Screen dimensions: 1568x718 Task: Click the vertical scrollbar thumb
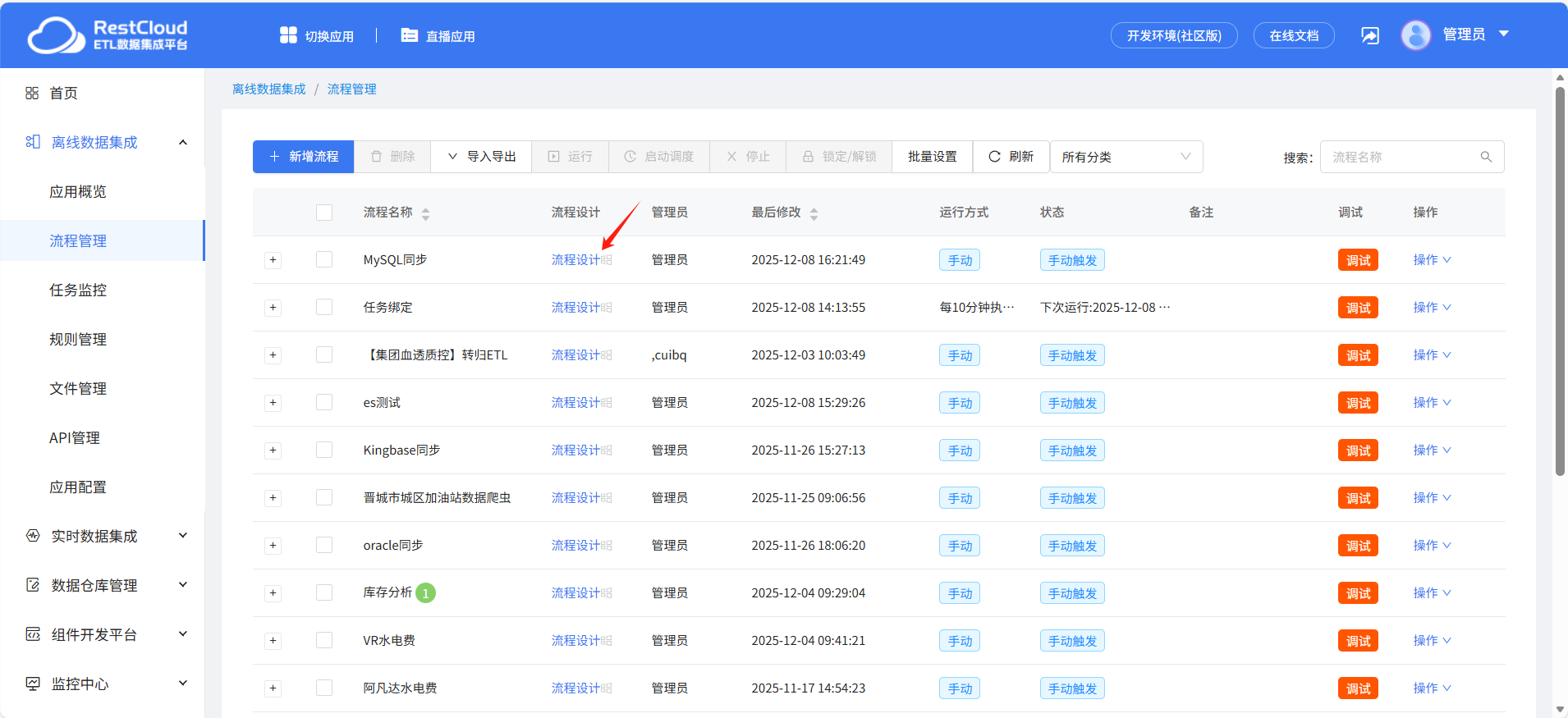(1560, 281)
